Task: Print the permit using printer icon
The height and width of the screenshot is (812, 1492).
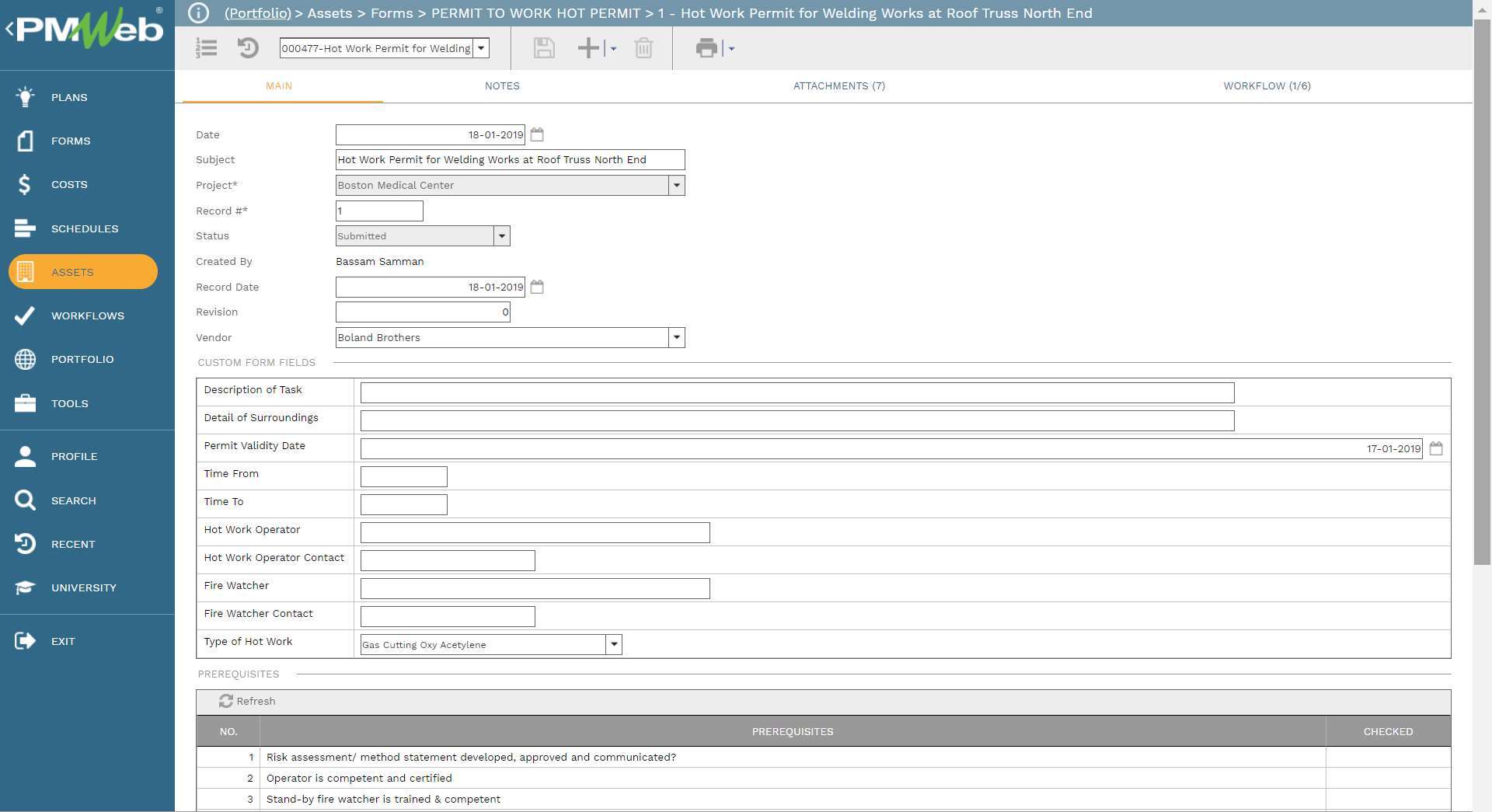Action: click(x=706, y=48)
